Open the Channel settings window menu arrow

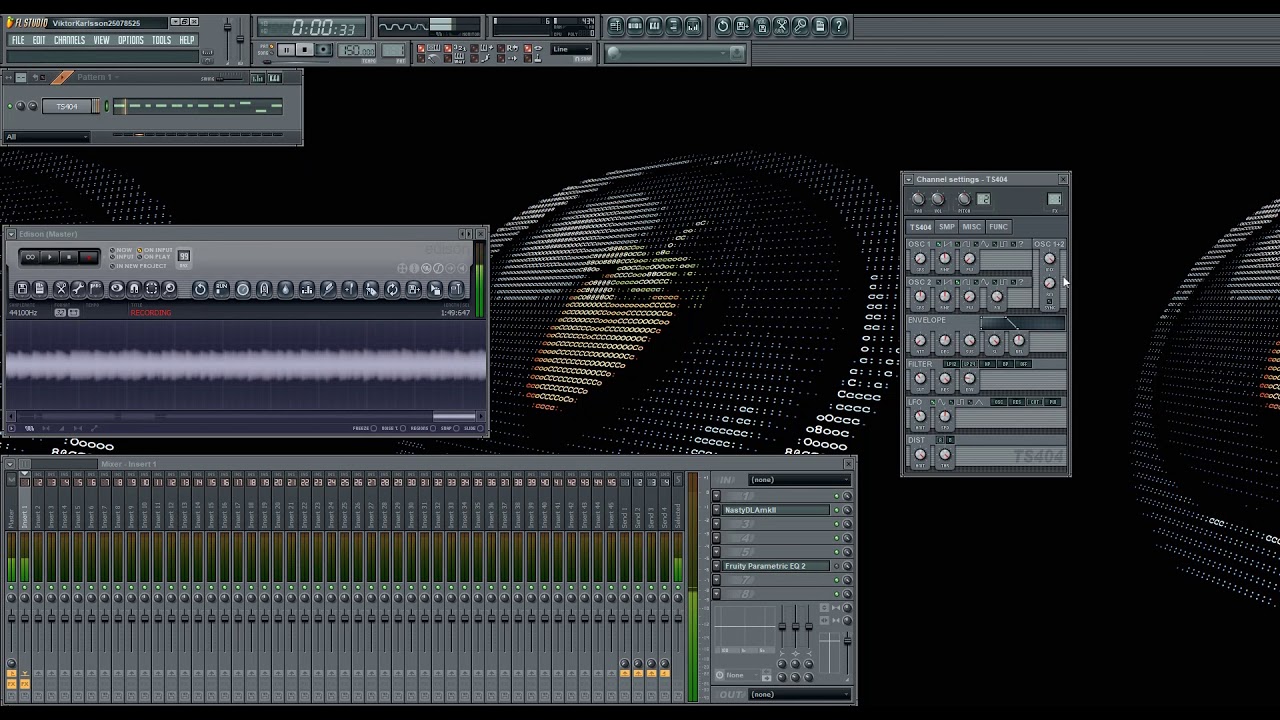click(909, 180)
